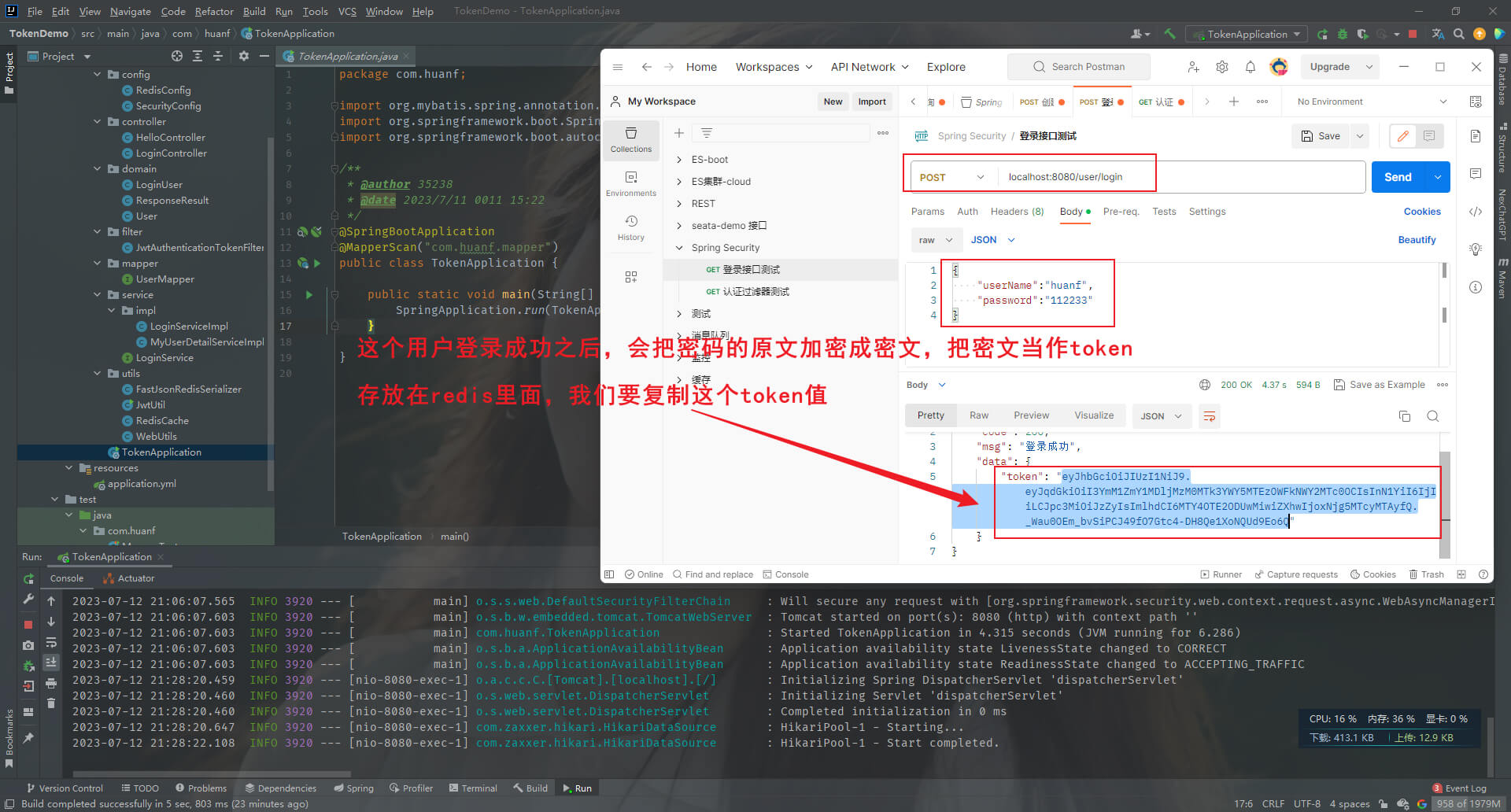Click the request URL input field
This screenshot has height=812, width=1511.
pos(1182,177)
